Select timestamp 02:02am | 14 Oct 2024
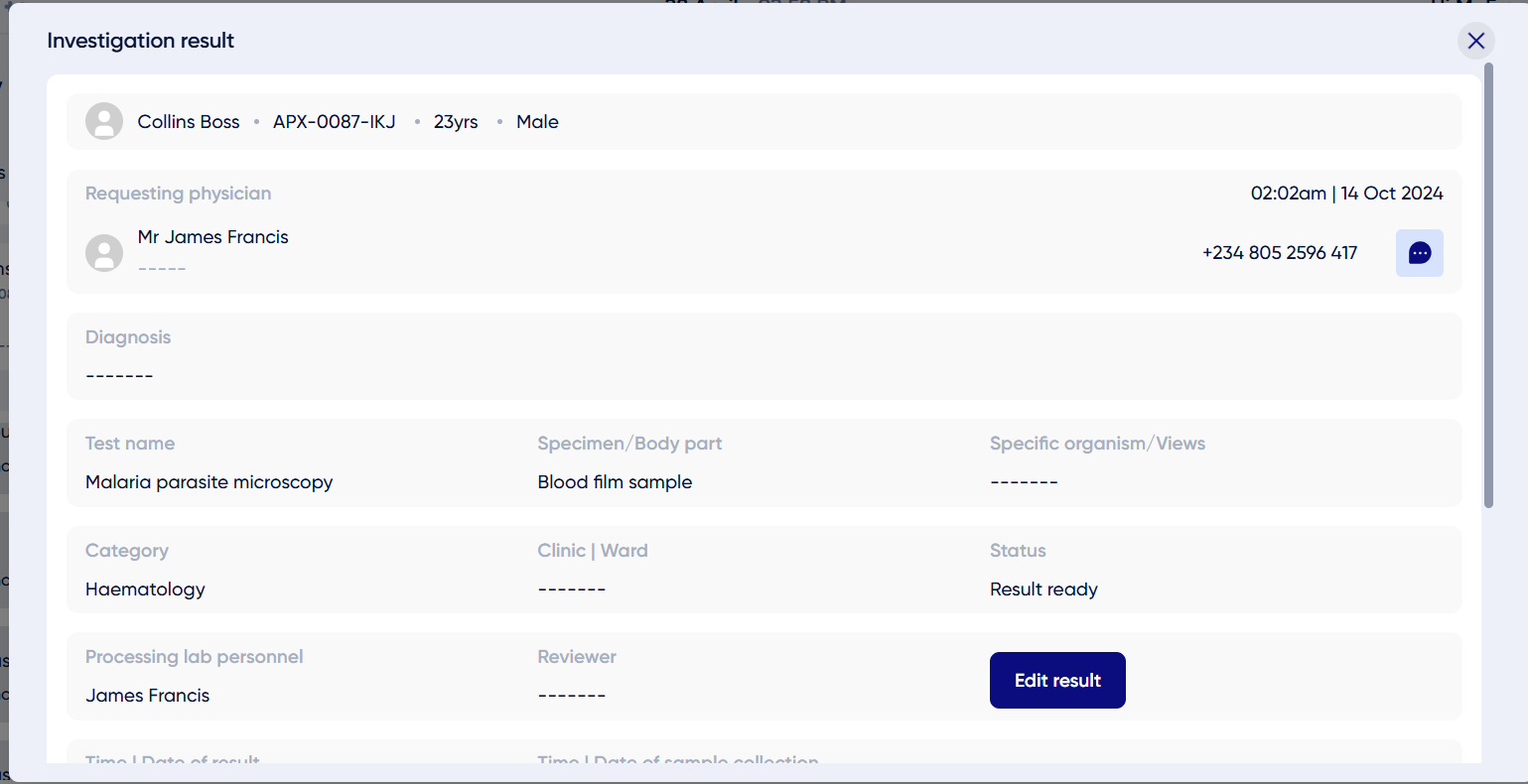 coord(1346,194)
